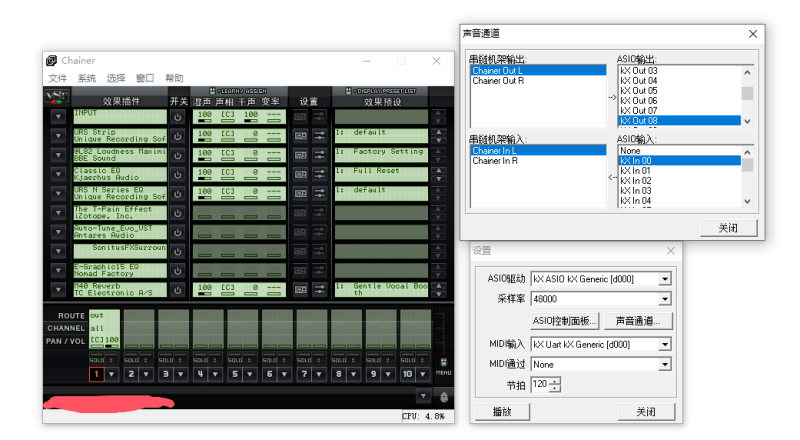
Task: Open the 文件 menu
Action: pyautogui.click(x=58, y=78)
